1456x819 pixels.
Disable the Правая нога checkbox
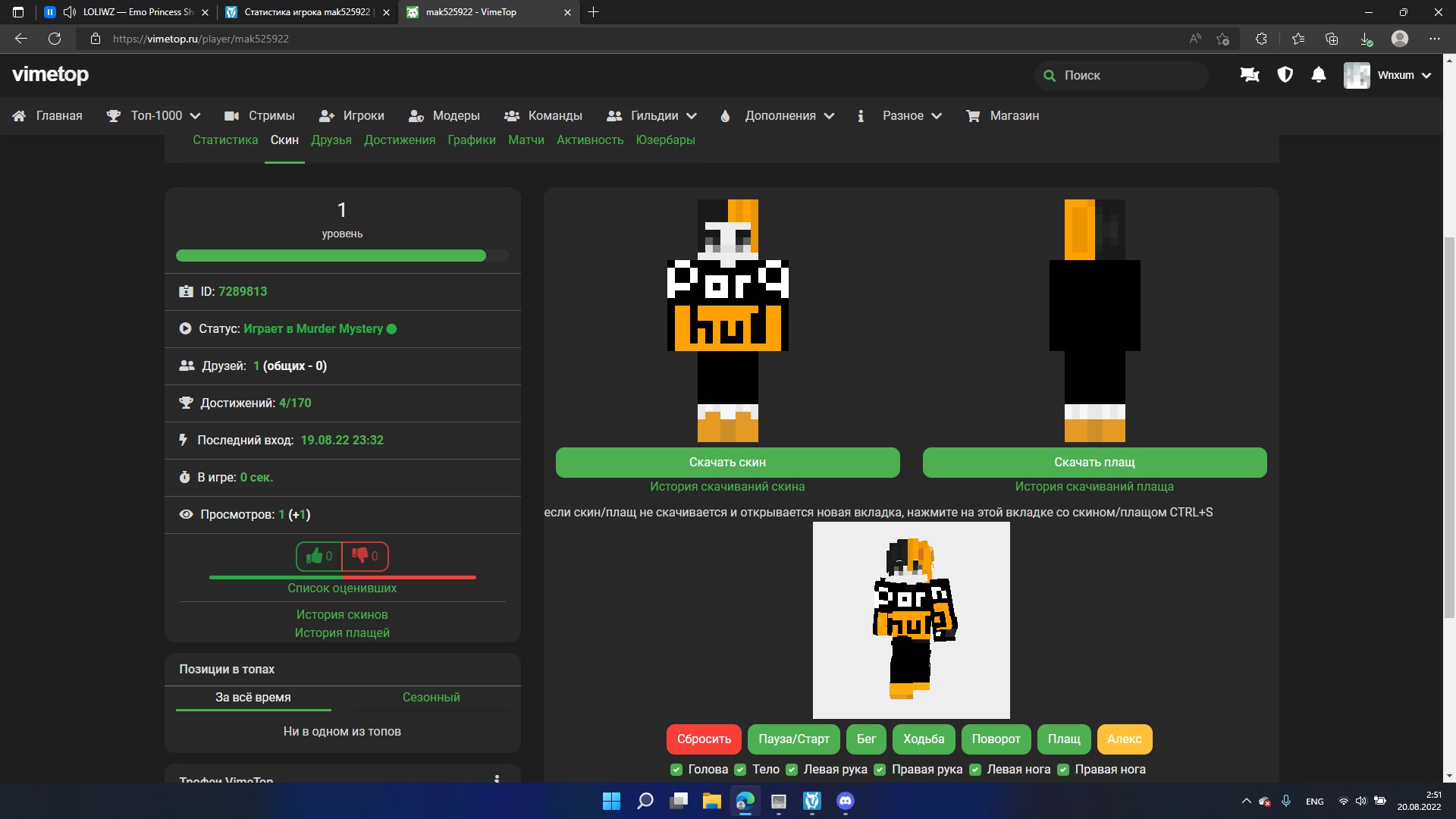point(1063,770)
